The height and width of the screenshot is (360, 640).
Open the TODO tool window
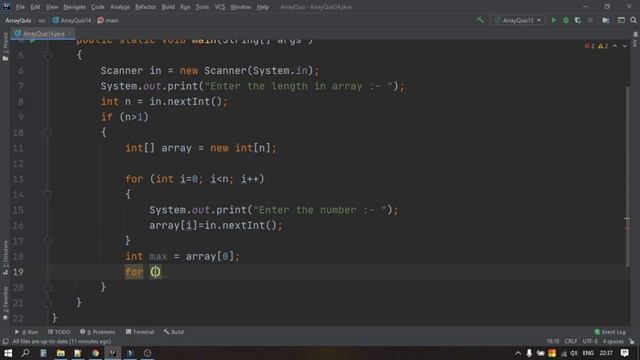[x=59, y=332]
